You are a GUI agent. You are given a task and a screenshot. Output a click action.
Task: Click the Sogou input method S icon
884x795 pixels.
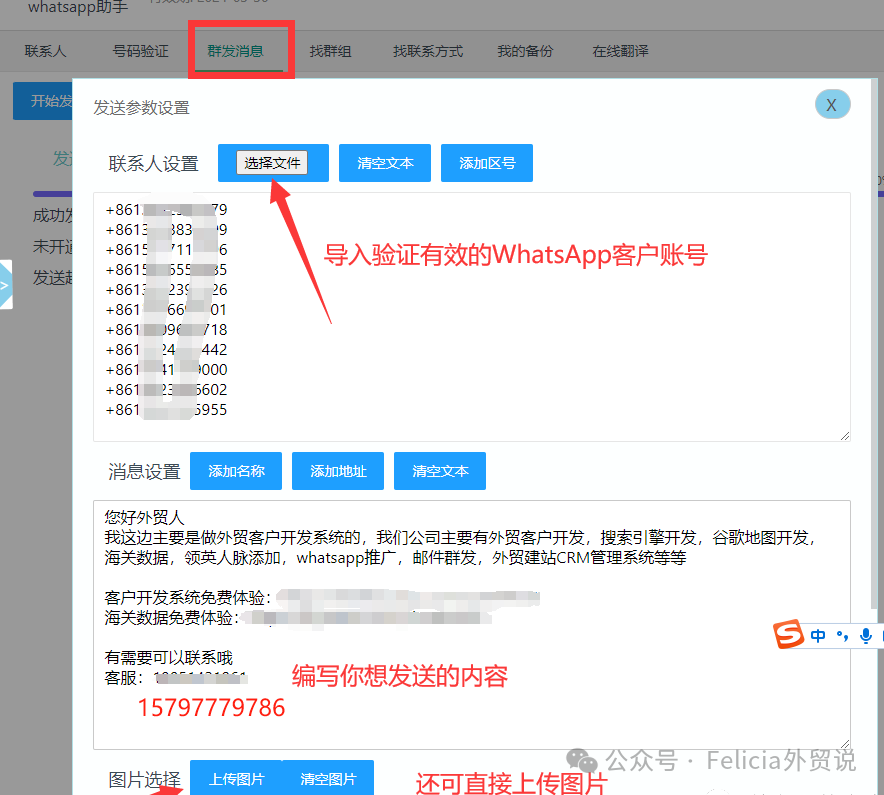click(788, 634)
